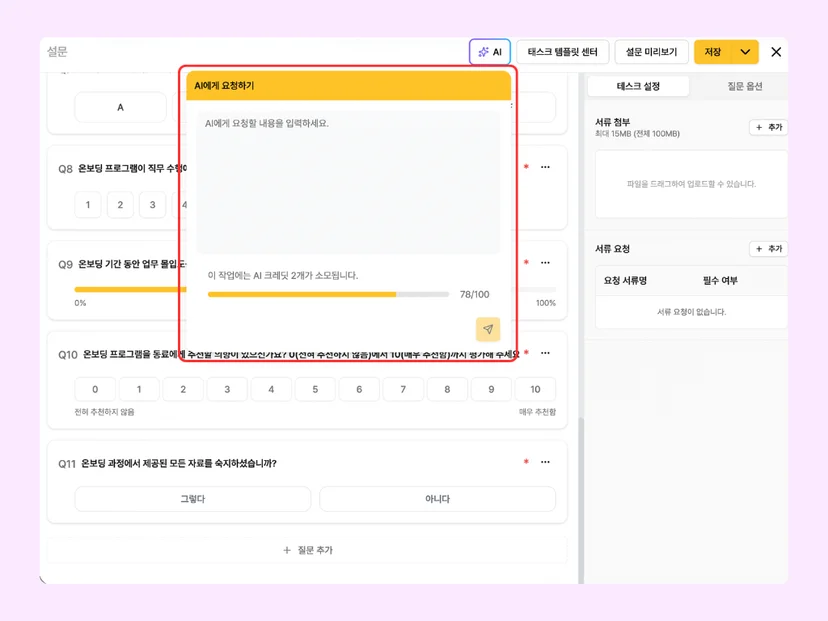This screenshot has width=828, height=621.
Task: Send the AI request with paper plane icon
Action: click(488, 329)
